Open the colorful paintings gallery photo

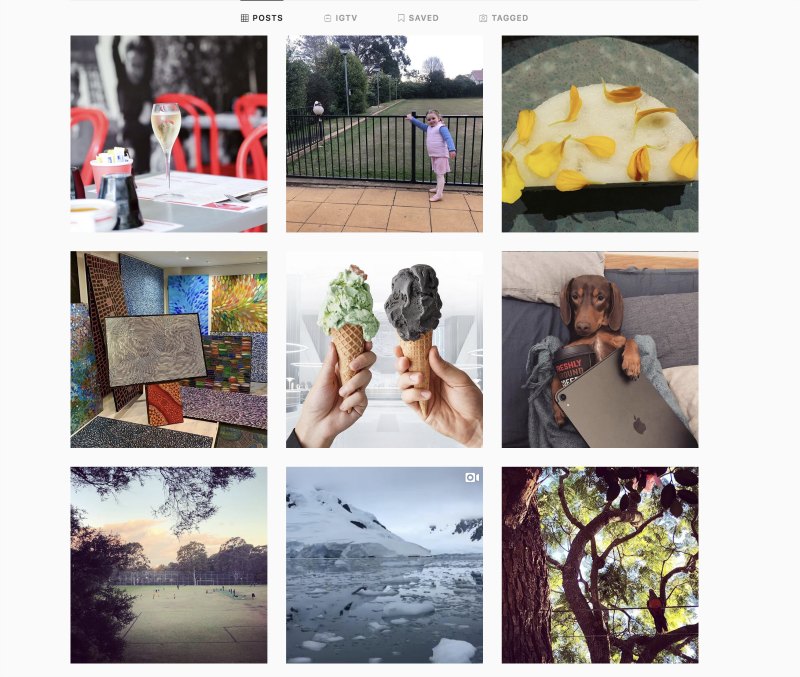169,349
